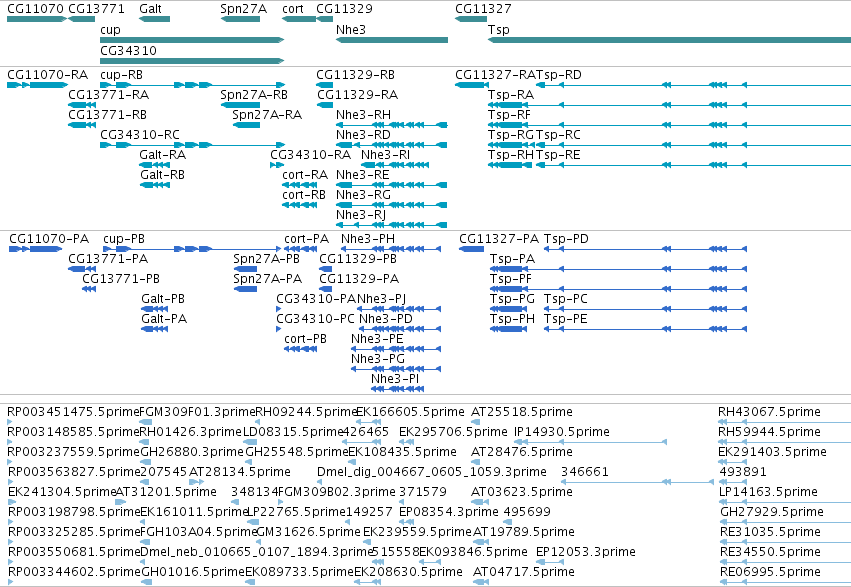Select the CG34310-PC protein label
The image size is (851, 587).
coord(315,319)
